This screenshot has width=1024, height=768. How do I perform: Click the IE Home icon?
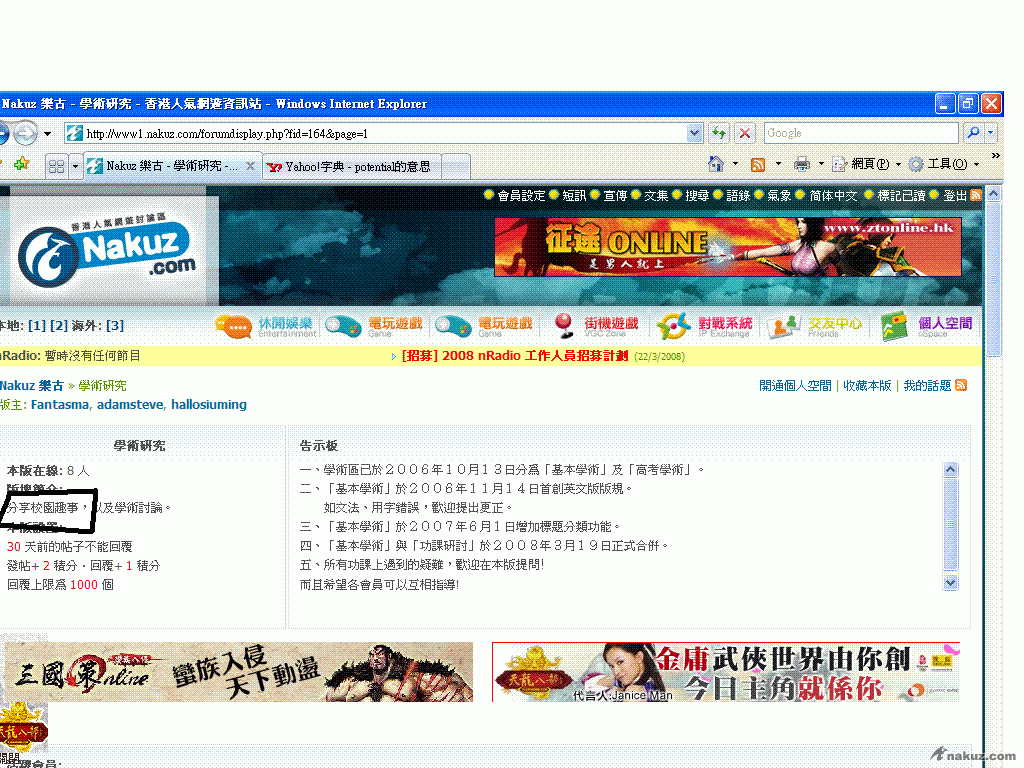pyautogui.click(x=716, y=164)
